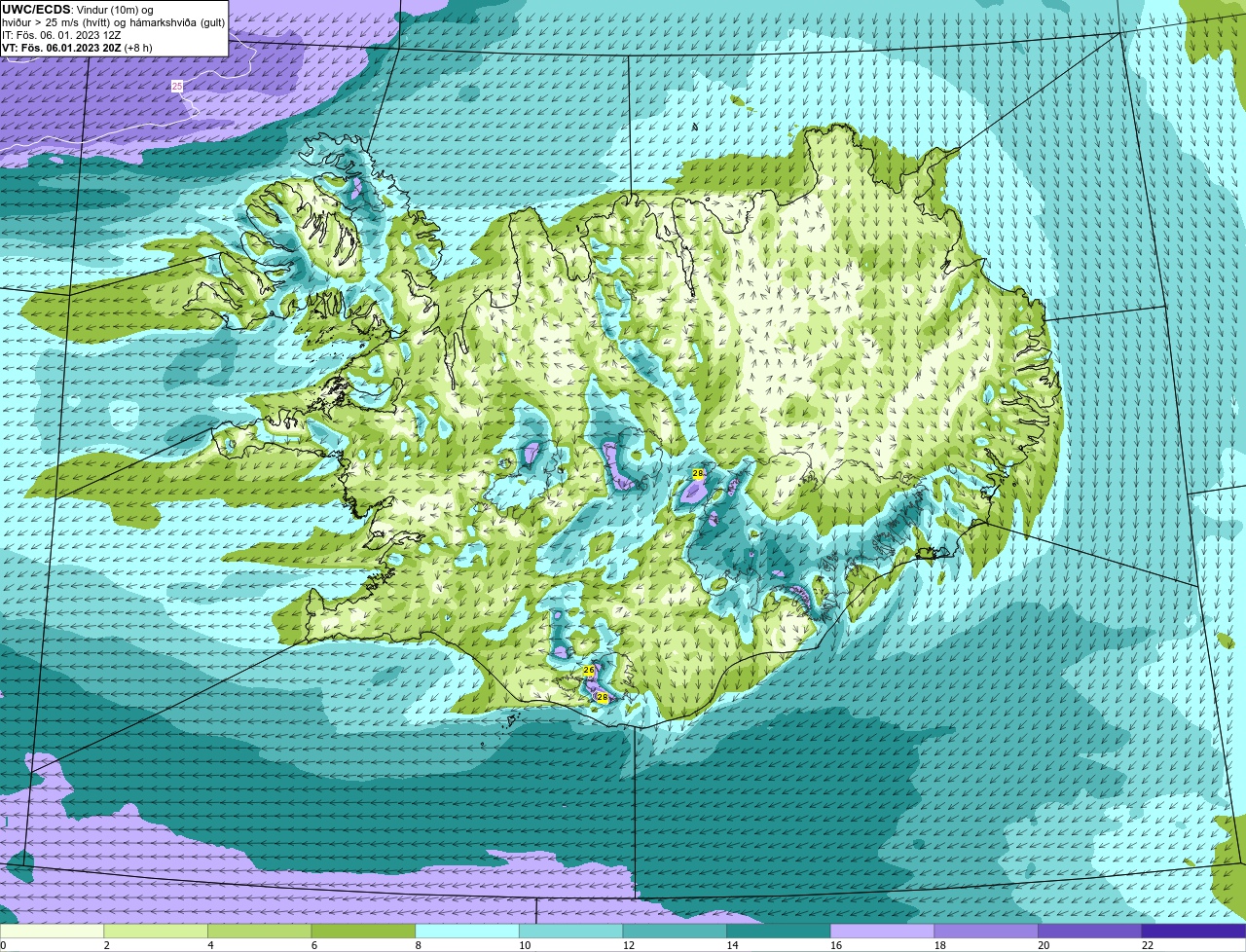This screenshot has width=1246, height=952.
Task: Click the UWC/ECDS title text
Action: pyautogui.click(x=36, y=9)
